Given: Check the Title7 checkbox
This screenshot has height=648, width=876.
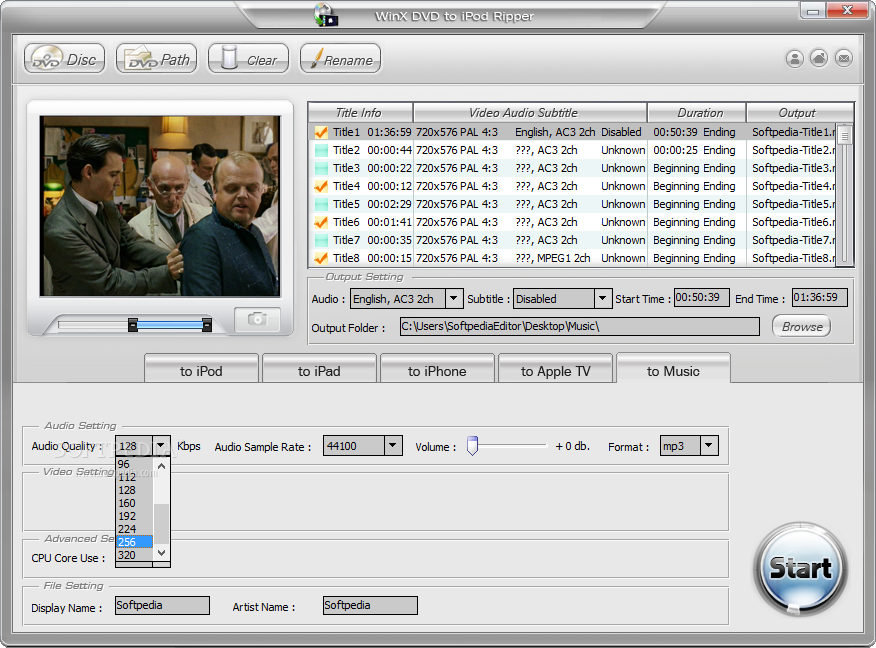Looking at the screenshot, I should pos(321,240).
